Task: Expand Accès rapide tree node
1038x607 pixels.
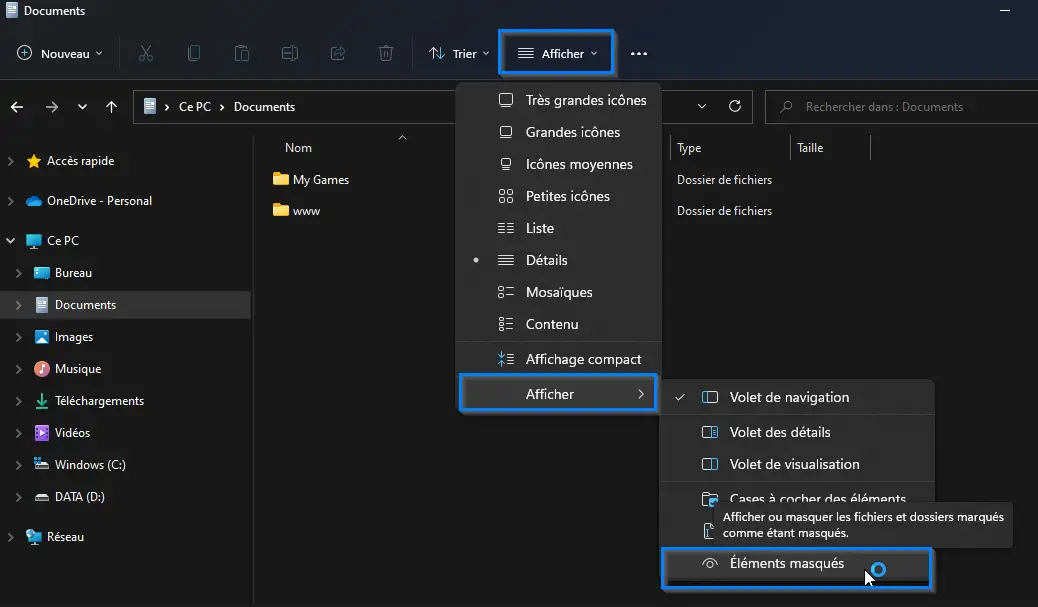Action: 11,161
